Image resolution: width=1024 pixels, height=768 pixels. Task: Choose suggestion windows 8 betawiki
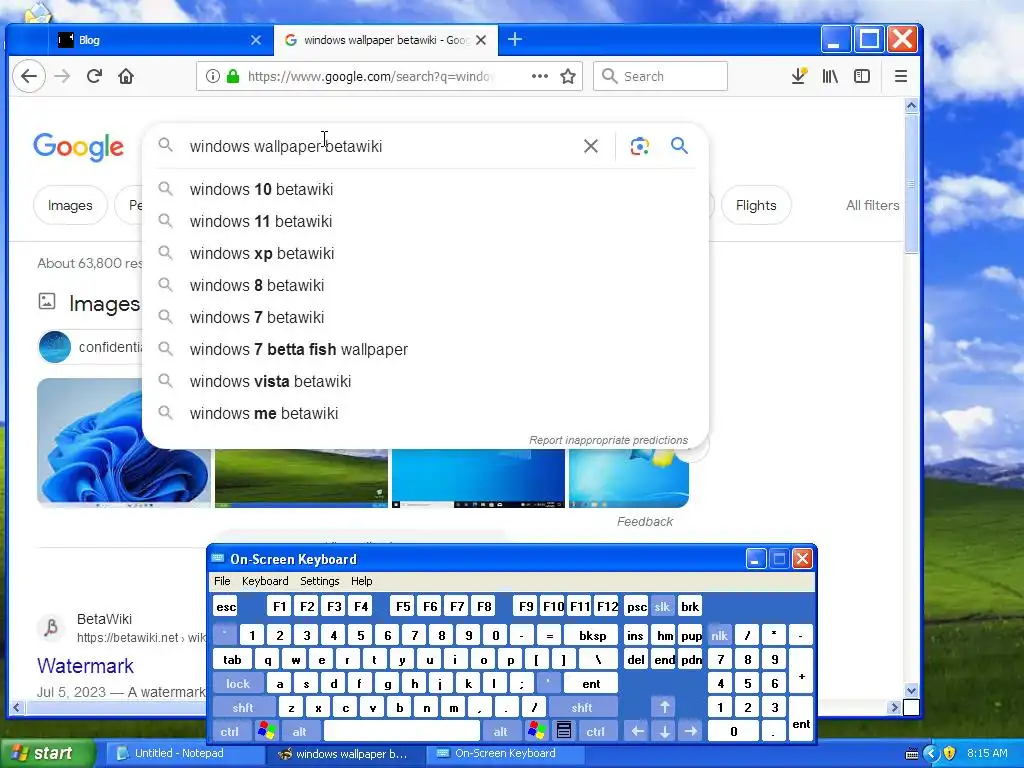pos(424,285)
